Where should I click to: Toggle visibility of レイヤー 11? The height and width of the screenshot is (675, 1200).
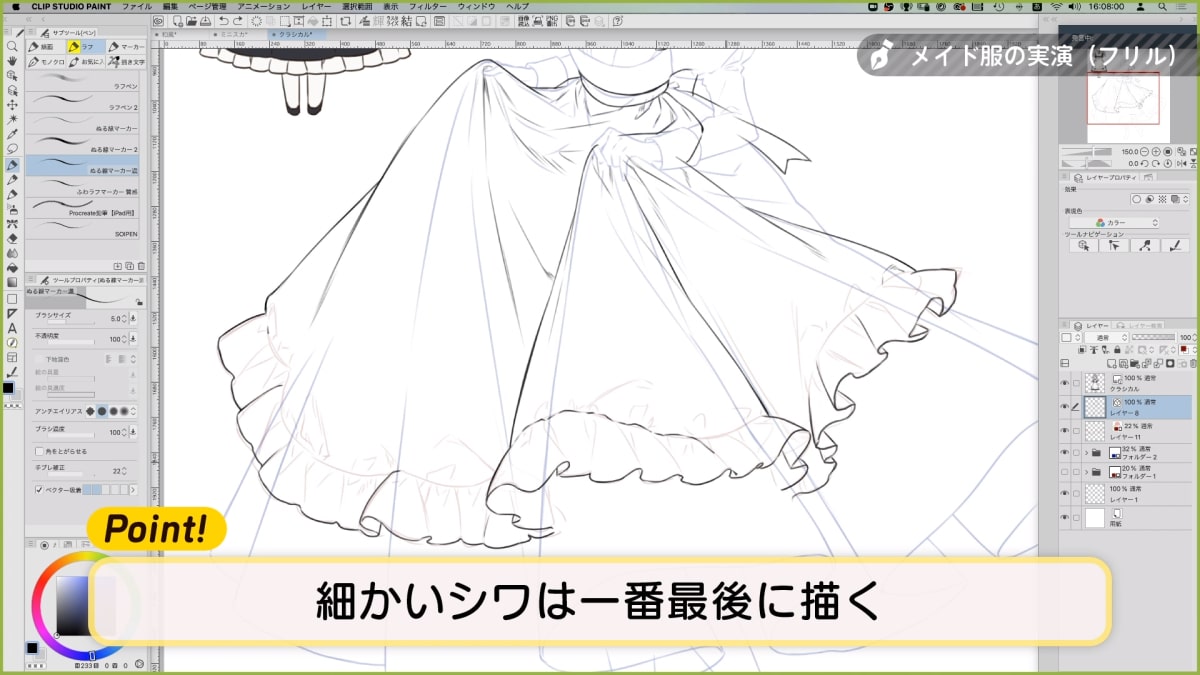[x=1064, y=431]
